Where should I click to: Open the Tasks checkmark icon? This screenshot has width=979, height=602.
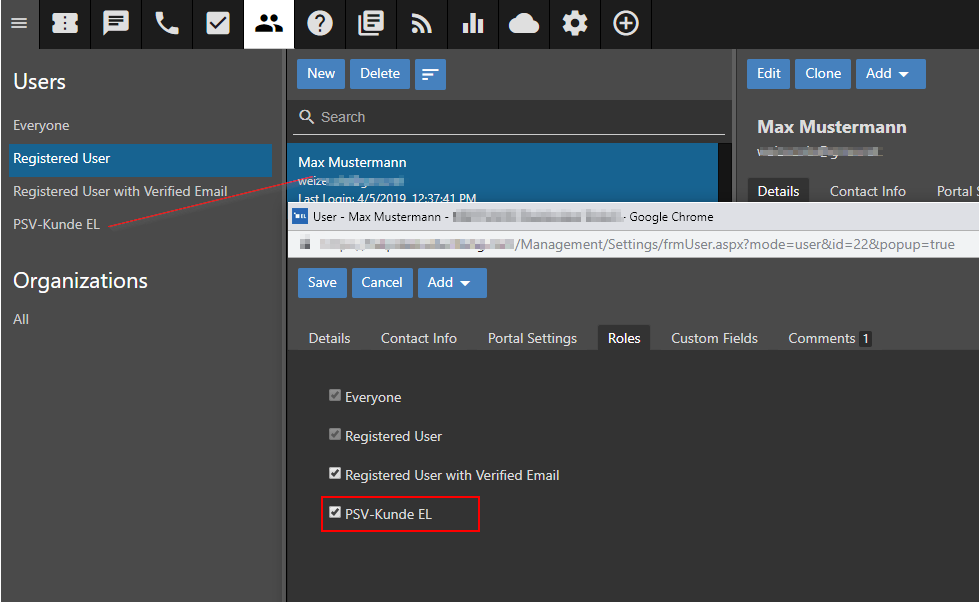218,23
